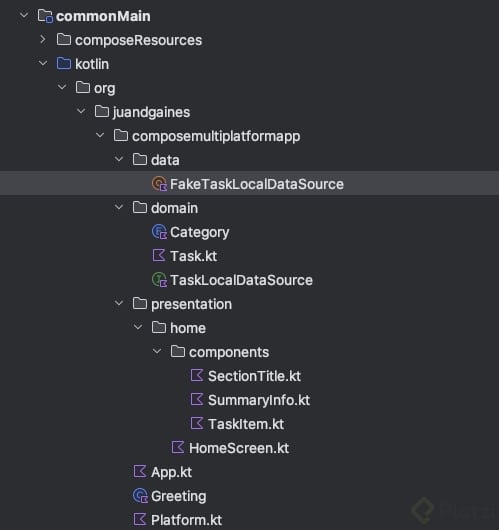
Task: Select Platform.kt in the project tree
Action: click(x=178, y=520)
